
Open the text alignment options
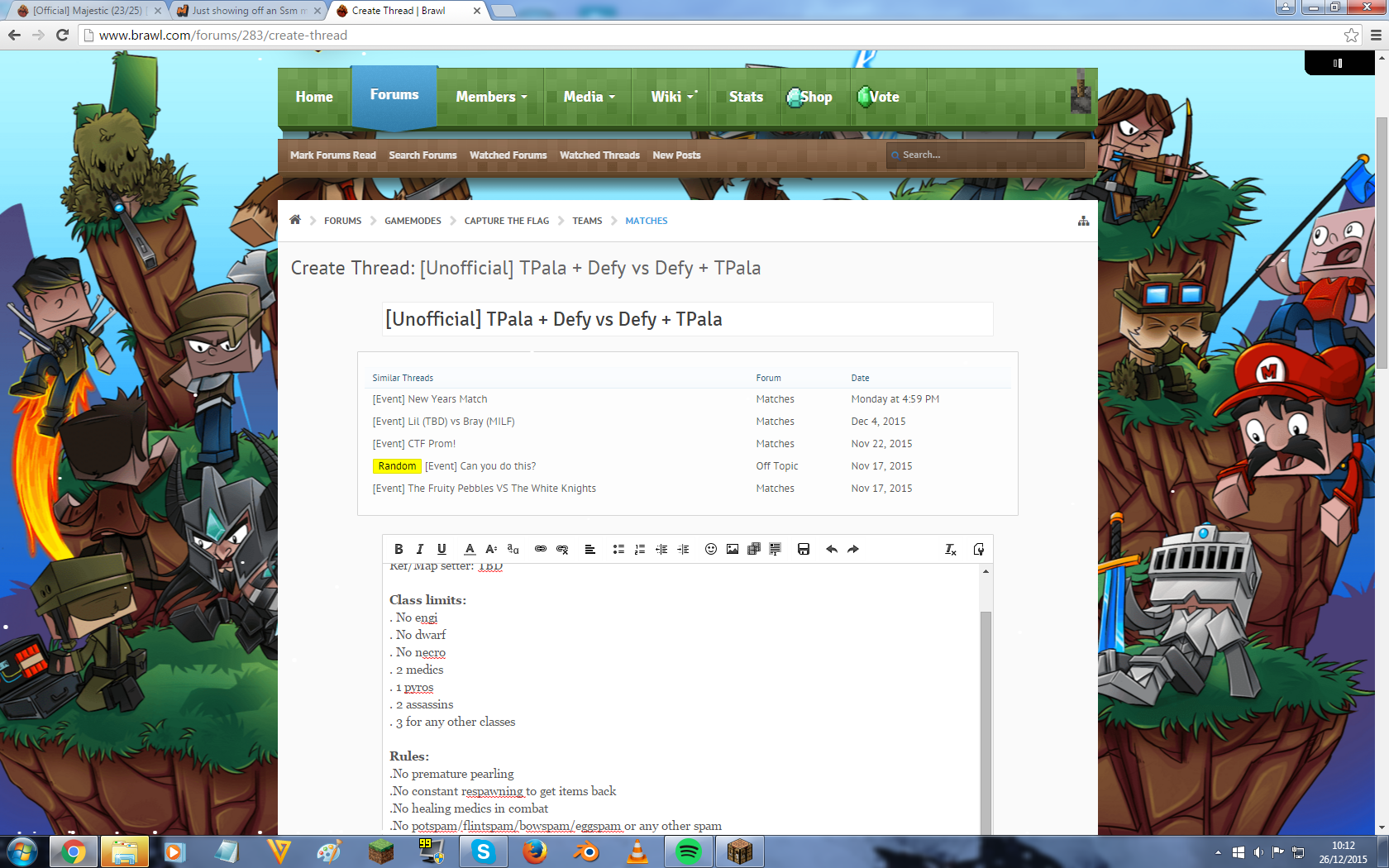click(590, 549)
